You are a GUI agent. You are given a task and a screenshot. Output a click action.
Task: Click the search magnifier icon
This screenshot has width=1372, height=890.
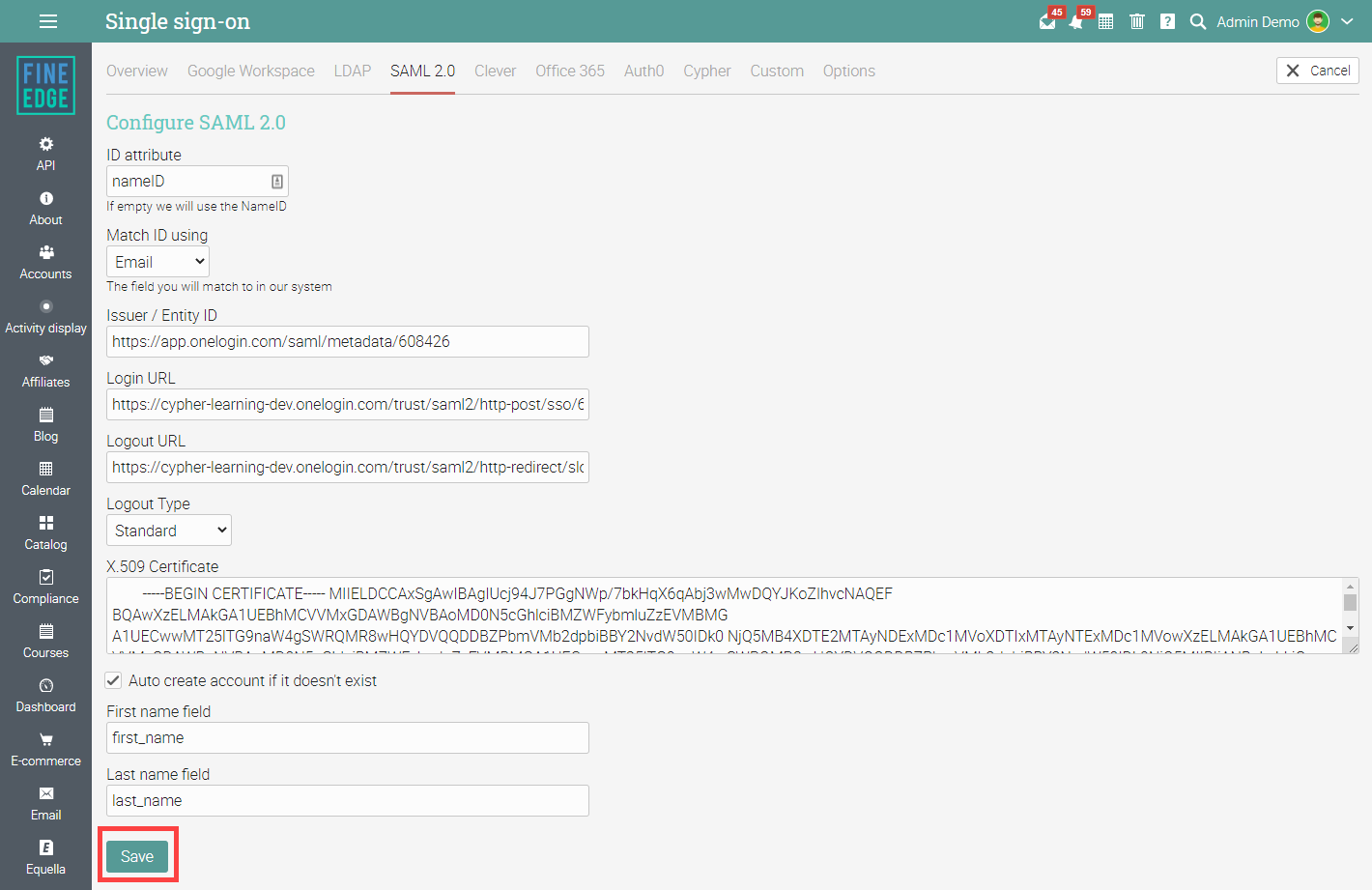pos(1198,21)
